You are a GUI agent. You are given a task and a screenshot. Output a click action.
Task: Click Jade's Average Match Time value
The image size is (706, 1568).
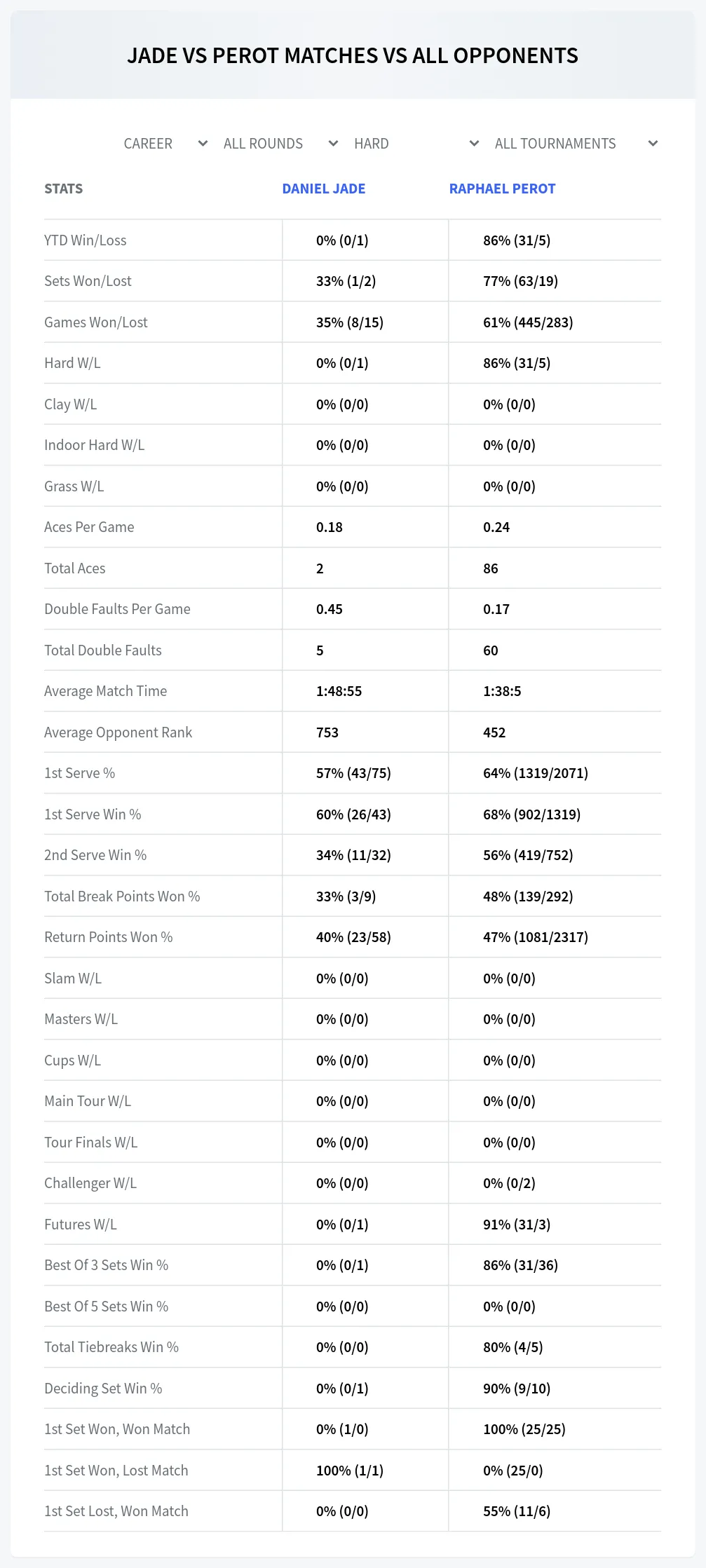coord(339,691)
